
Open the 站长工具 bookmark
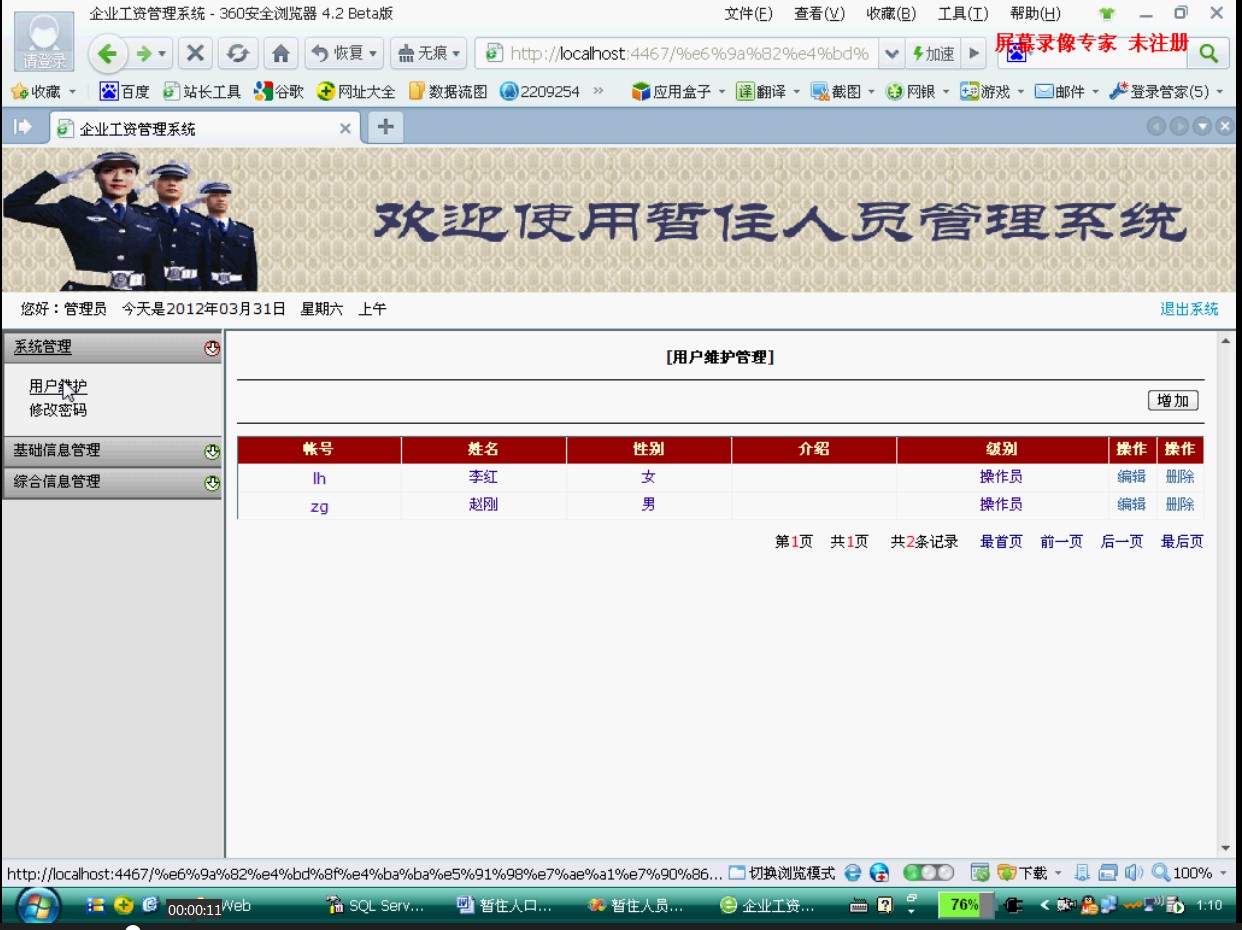[x=202, y=91]
